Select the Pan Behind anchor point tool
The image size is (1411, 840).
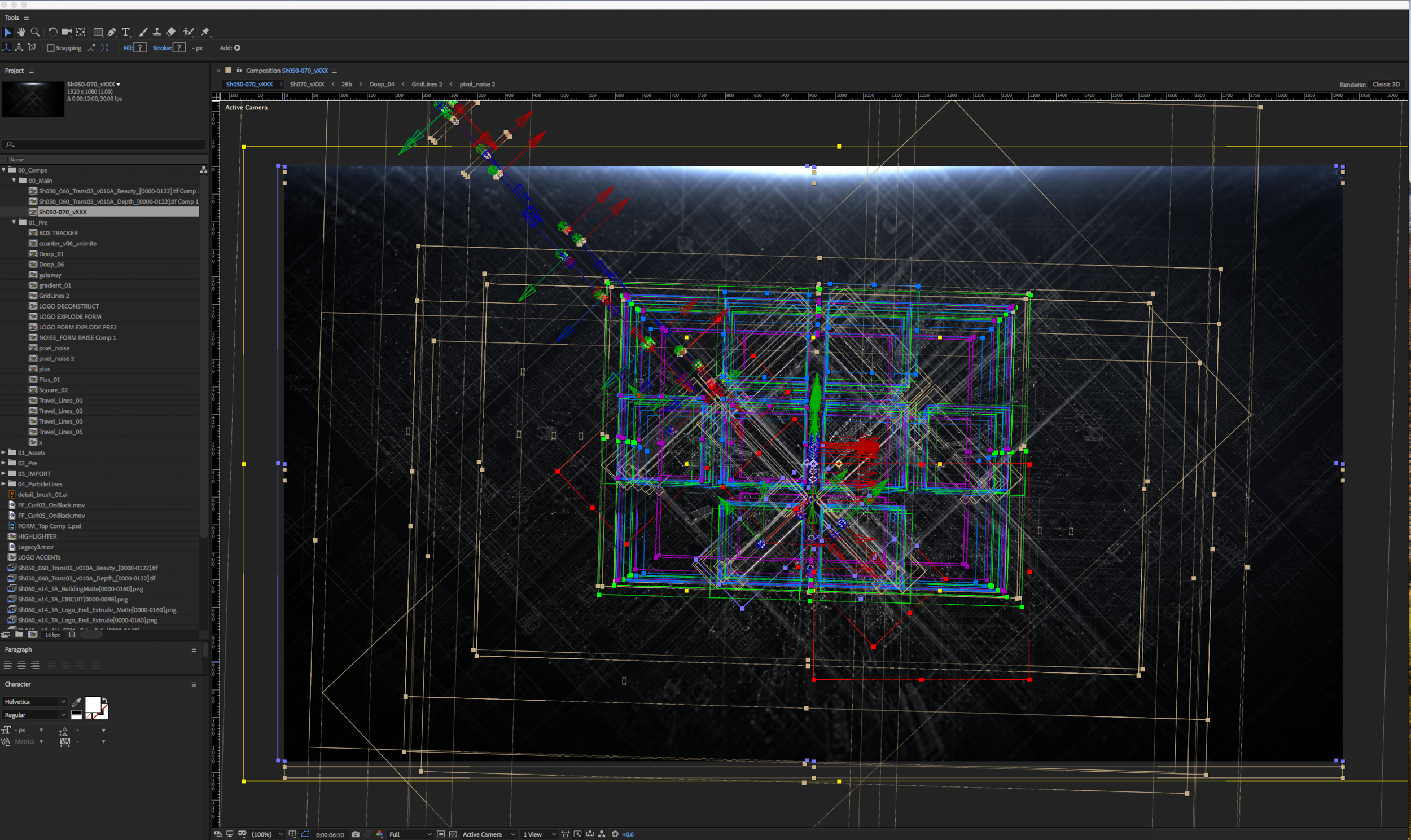81,32
